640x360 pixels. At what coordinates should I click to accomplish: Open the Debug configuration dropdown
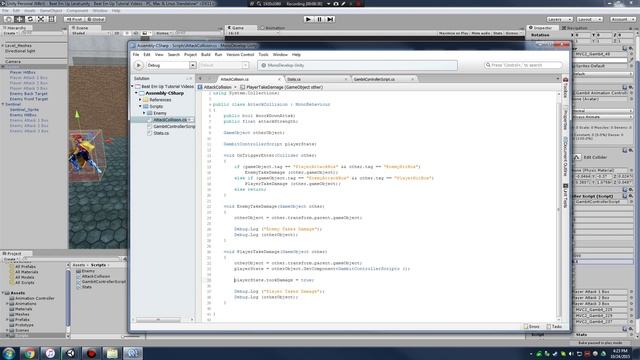[x=171, y=65]
